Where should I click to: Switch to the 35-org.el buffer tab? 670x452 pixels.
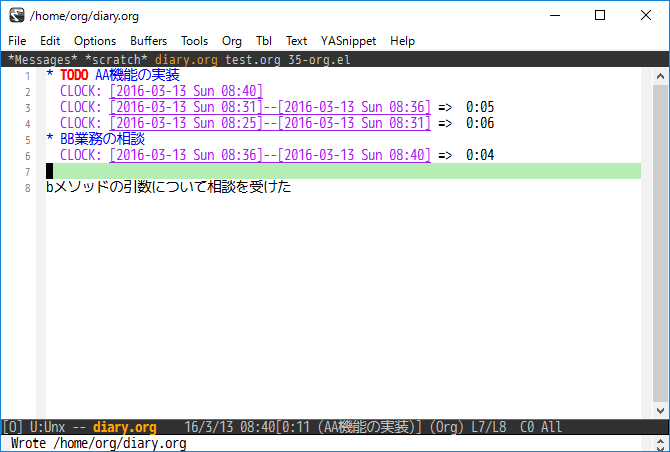click(319, 59)
